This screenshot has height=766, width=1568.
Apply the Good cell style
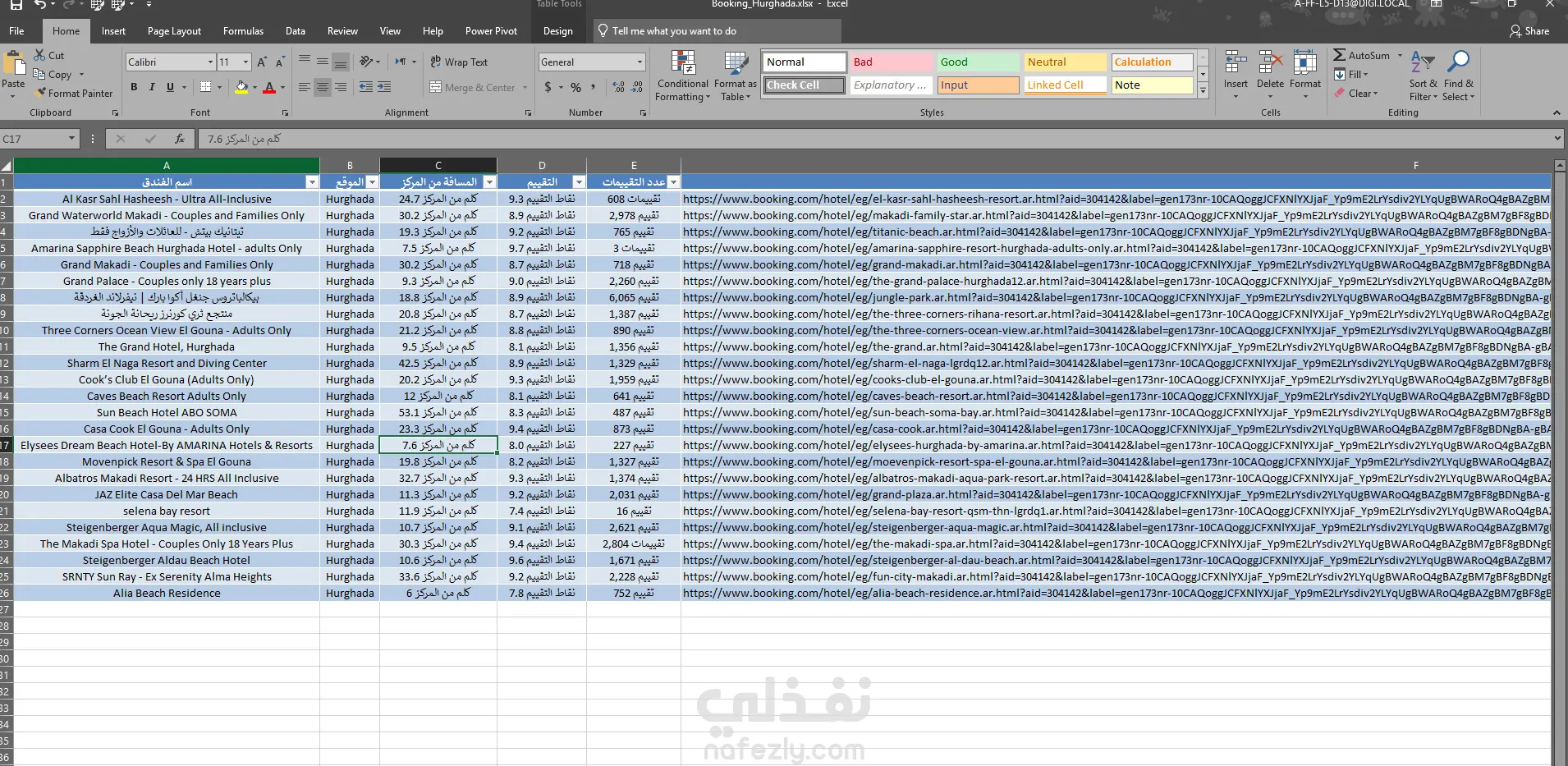click(978, 62)
